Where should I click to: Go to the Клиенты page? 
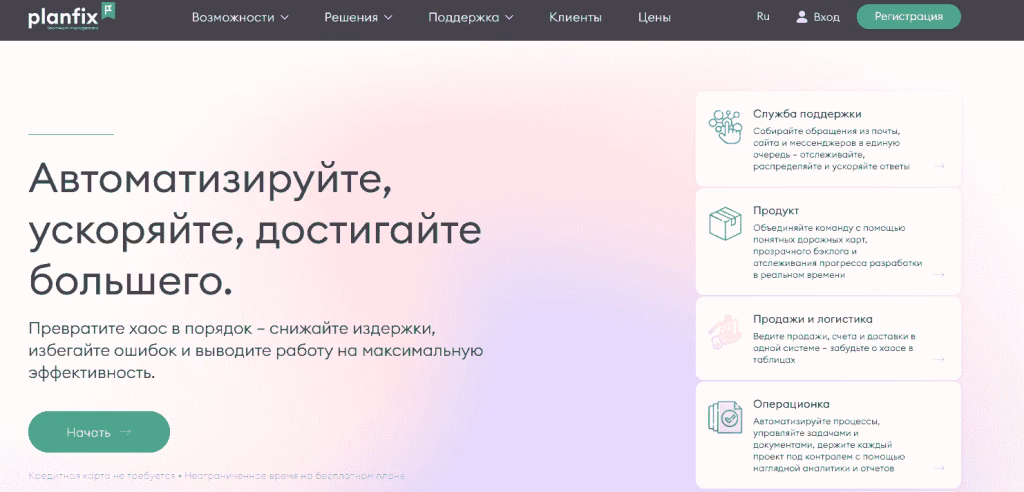(575, 18)
